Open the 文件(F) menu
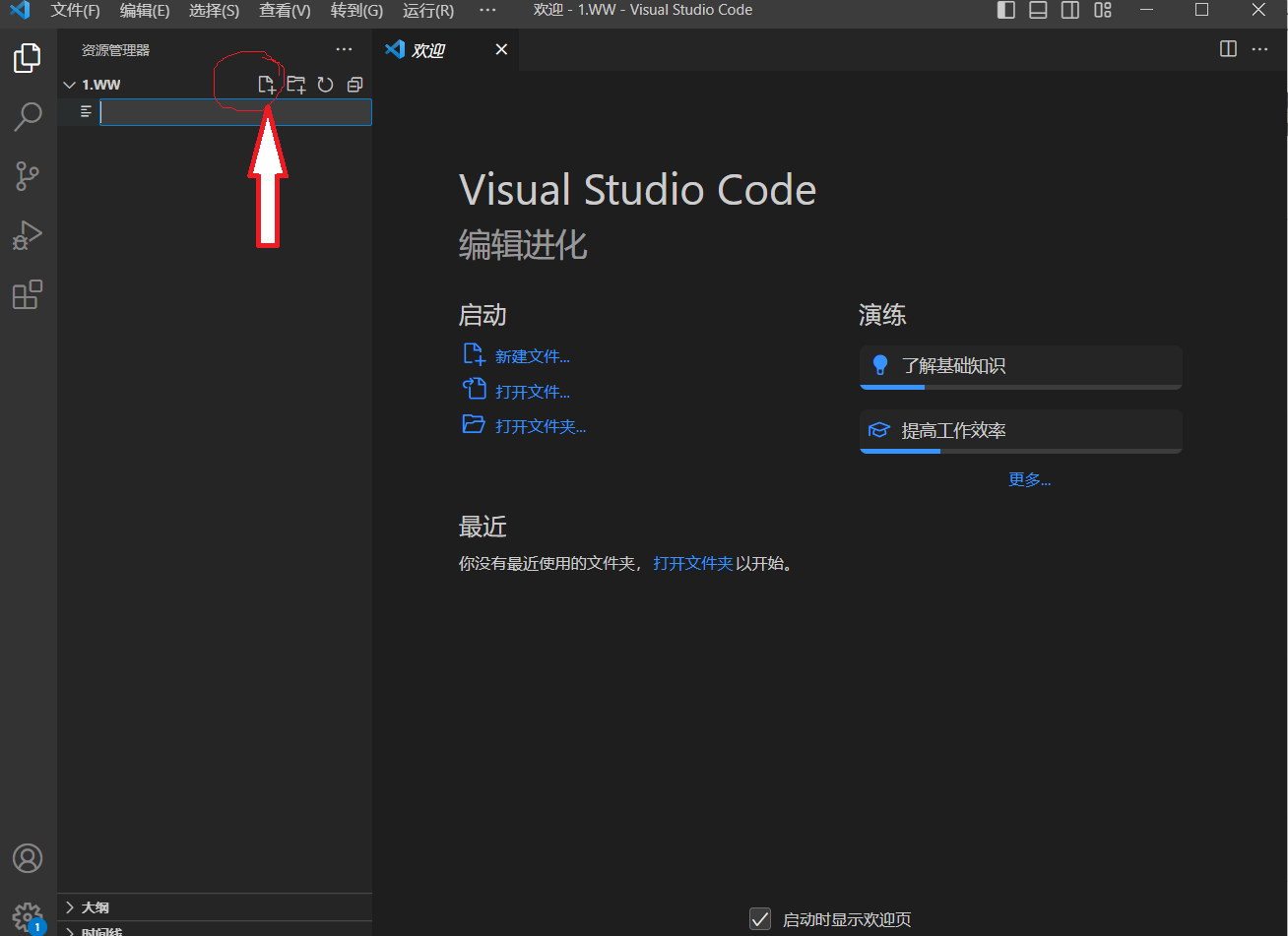Viewport: 1288px width, 936px height. tap(76, 10)
